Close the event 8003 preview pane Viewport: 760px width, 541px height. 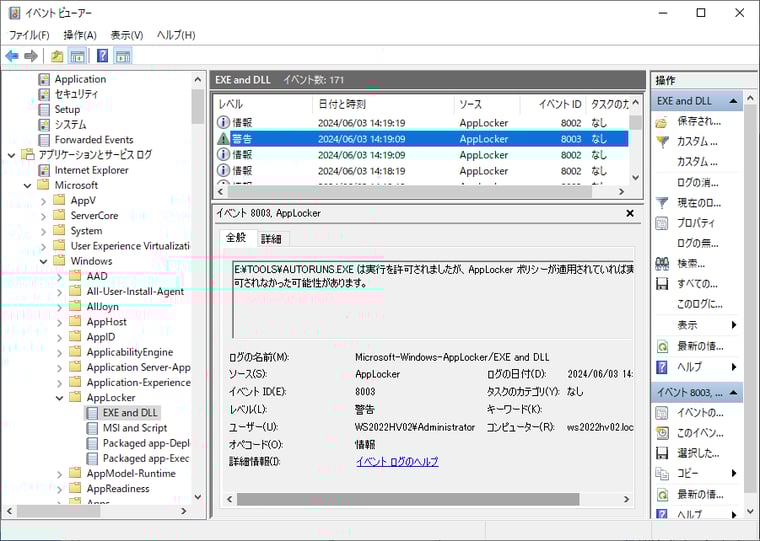[630, 213]
